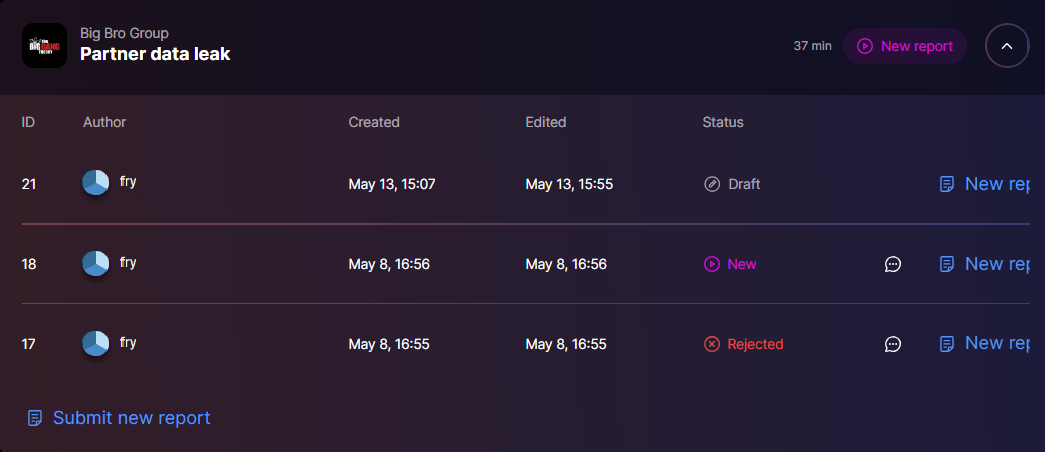The image size is (1045, 452).
Task: Sort by the Edited column header
Action: 546,122
